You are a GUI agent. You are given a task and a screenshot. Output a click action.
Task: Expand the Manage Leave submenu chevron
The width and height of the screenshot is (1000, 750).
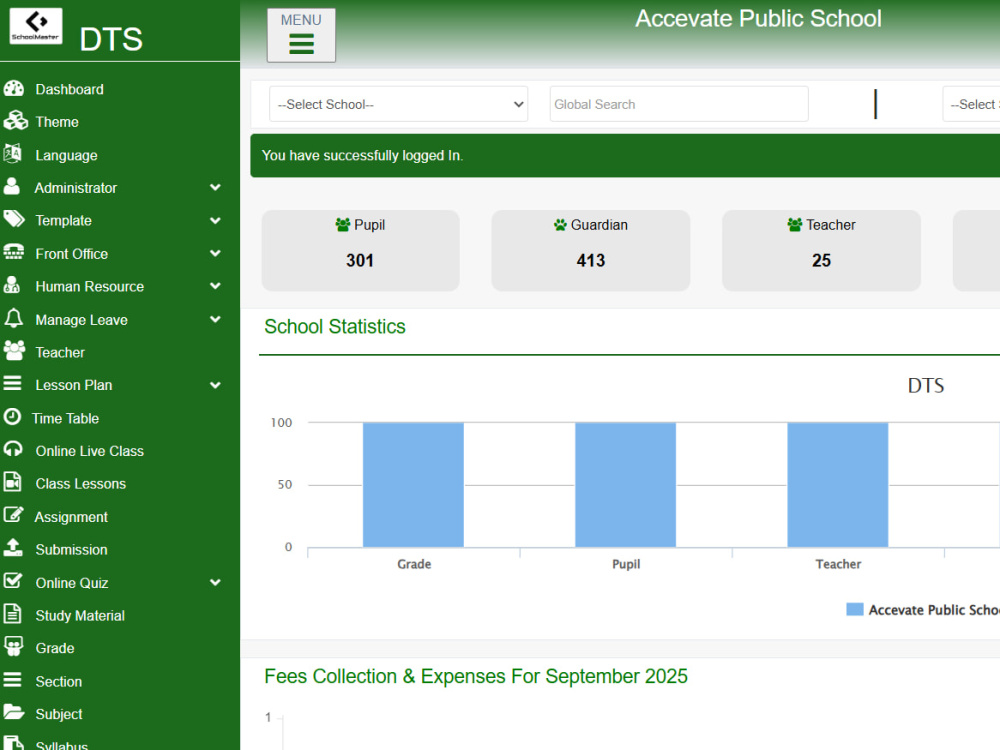pos(216,319)
